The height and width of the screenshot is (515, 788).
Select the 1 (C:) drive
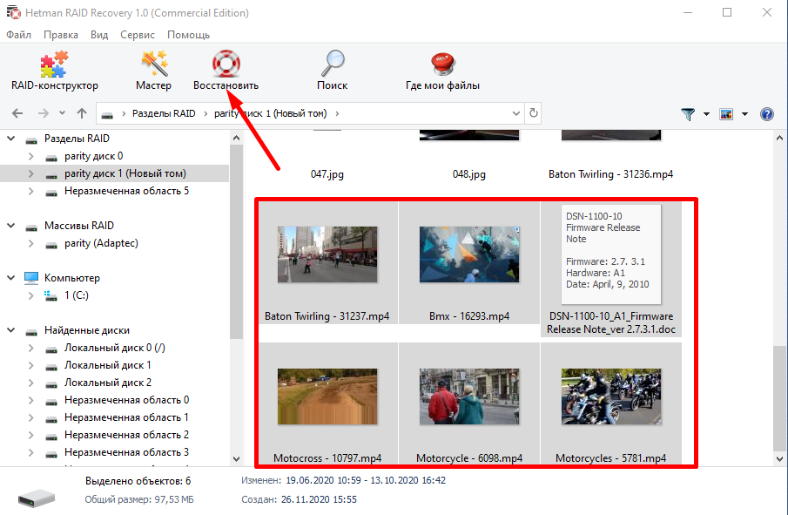76,295
